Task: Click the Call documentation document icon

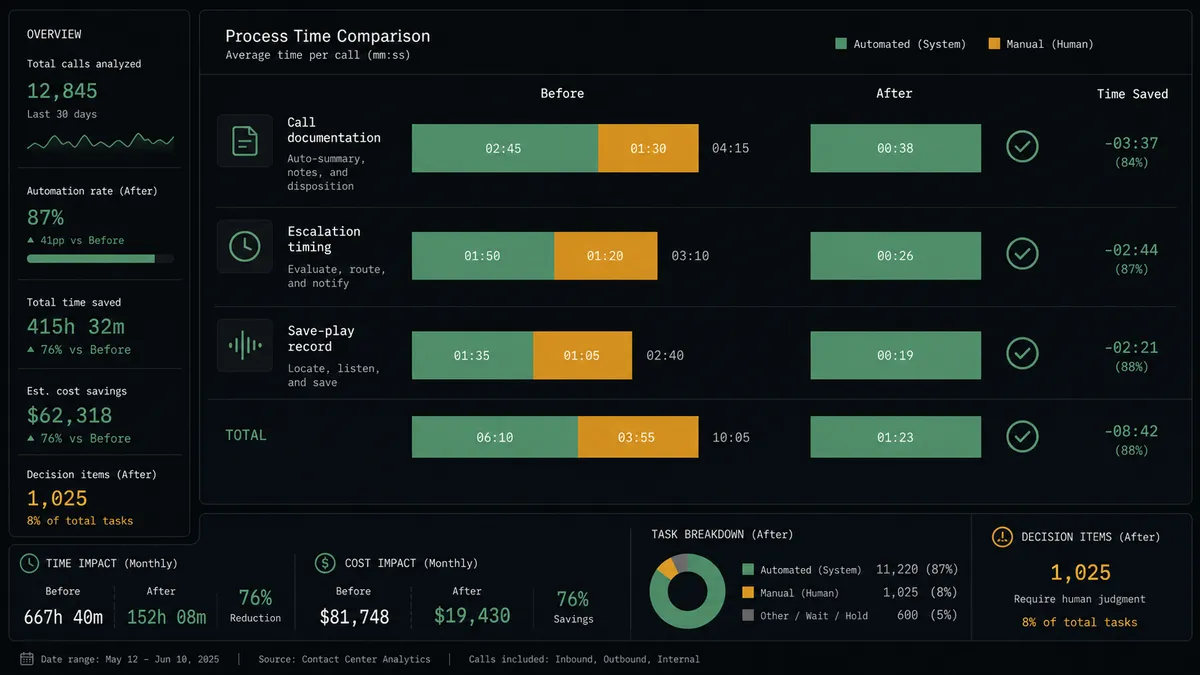Action: [x=244, y=141]
